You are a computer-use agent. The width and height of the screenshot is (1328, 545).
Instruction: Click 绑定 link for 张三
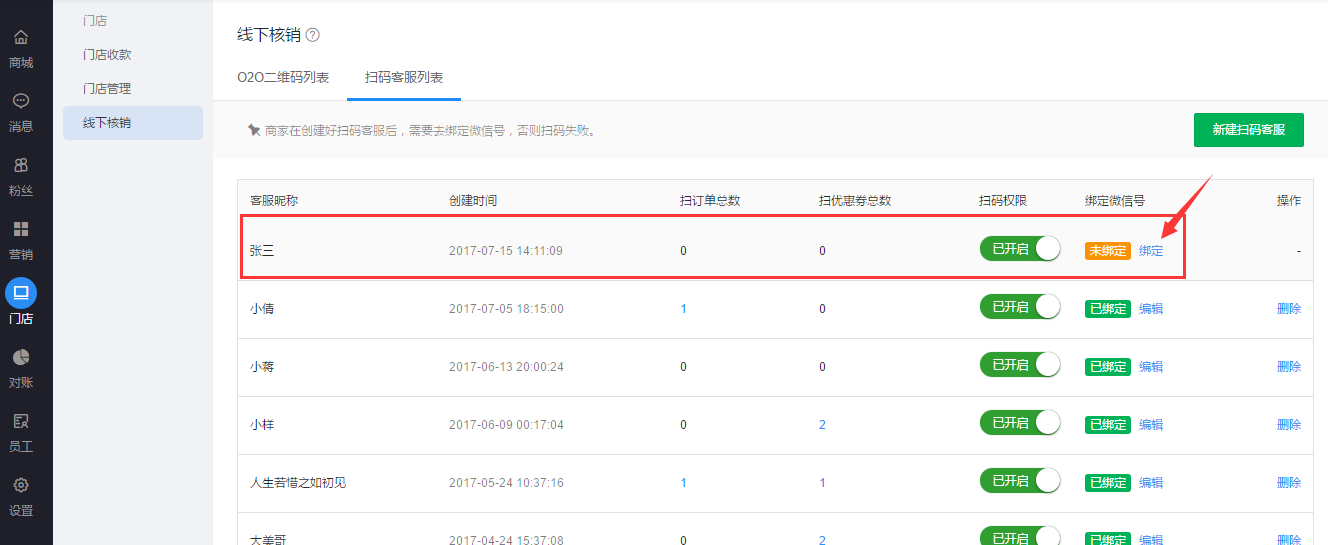[x=1151, y=251]
